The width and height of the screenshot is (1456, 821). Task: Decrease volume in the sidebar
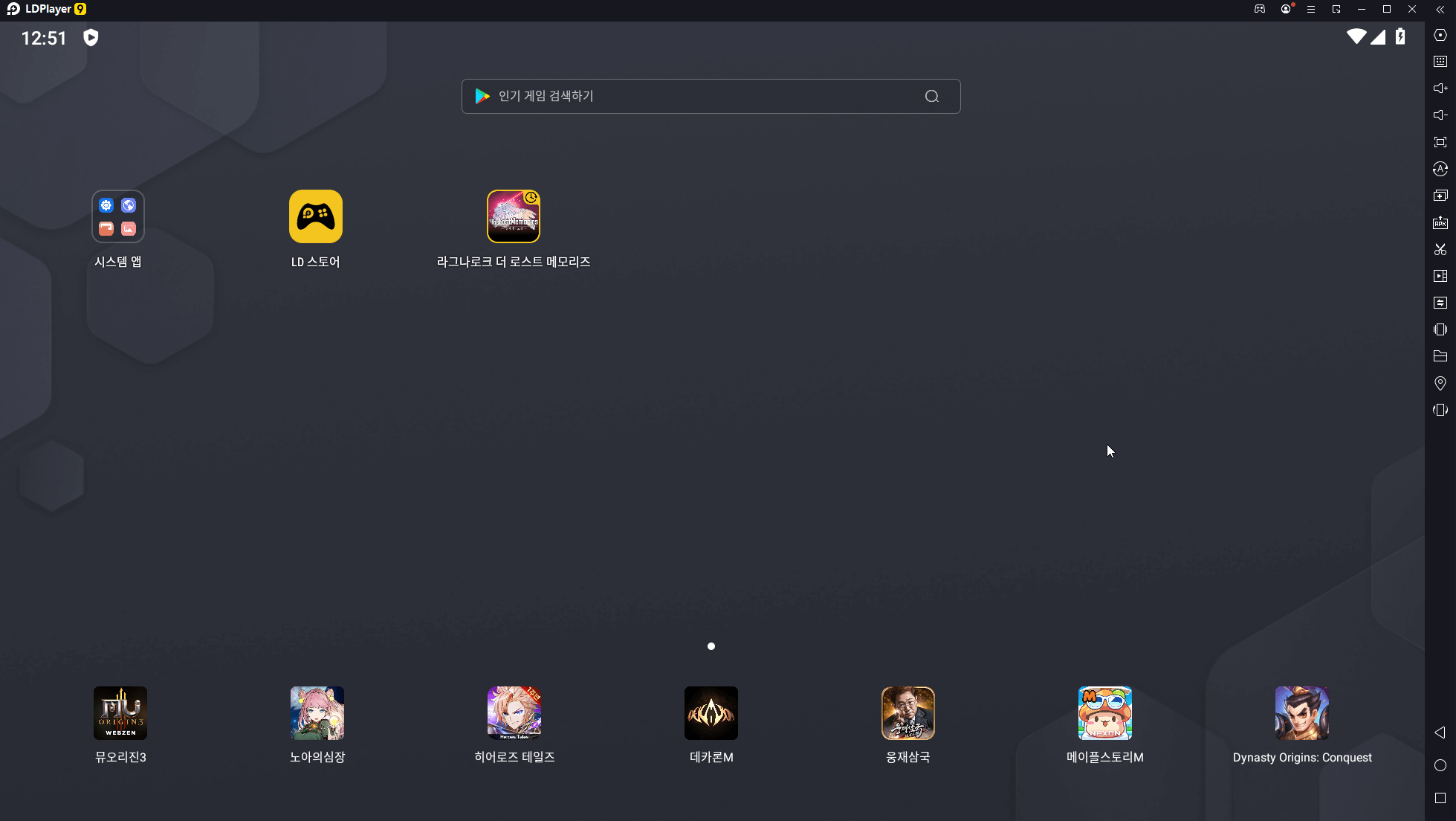pyautogui.click(x=1440, y=115)
